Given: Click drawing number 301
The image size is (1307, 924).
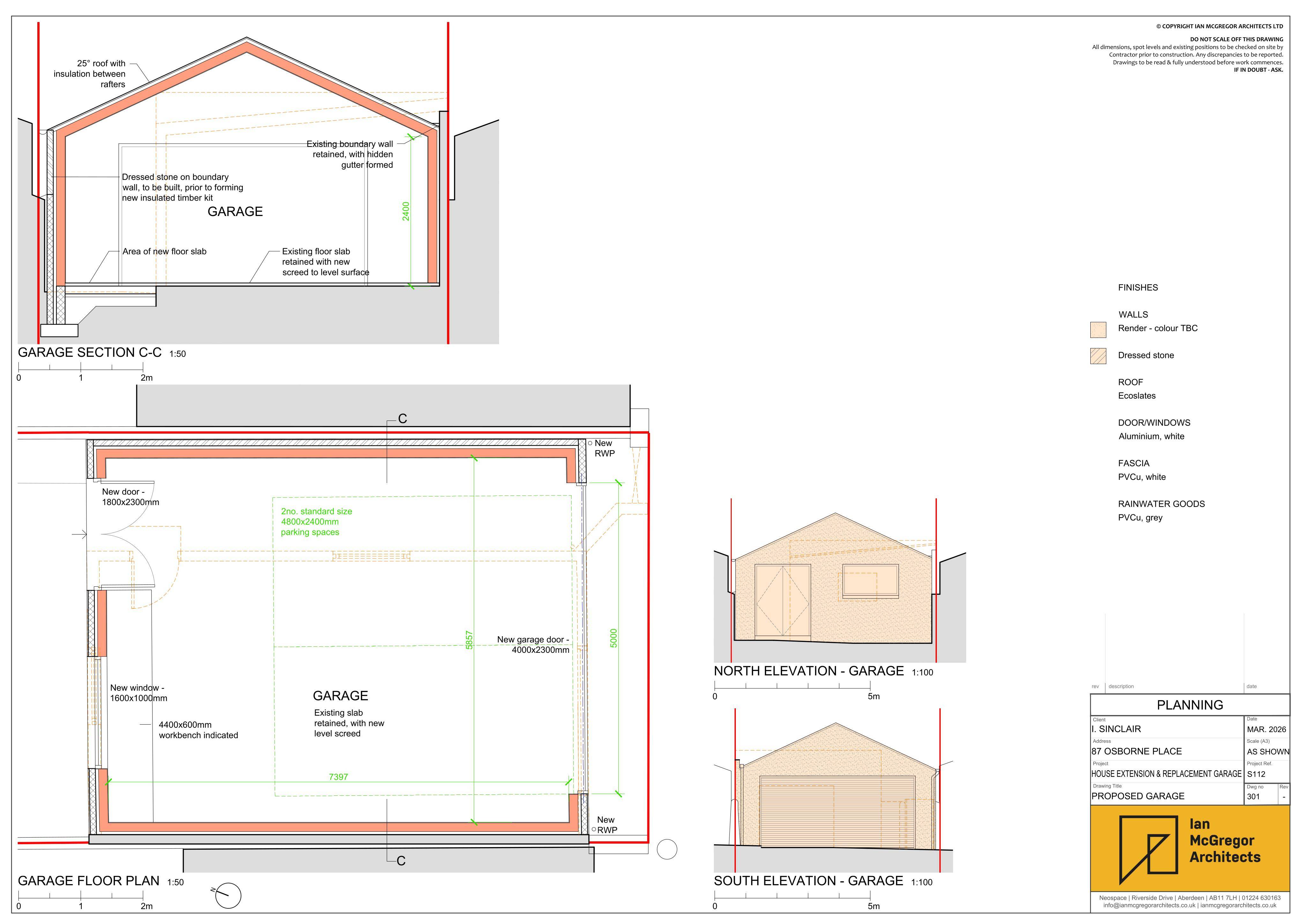Looking at the screenshot, I should pyautogui.click(x=1253, y=796).
